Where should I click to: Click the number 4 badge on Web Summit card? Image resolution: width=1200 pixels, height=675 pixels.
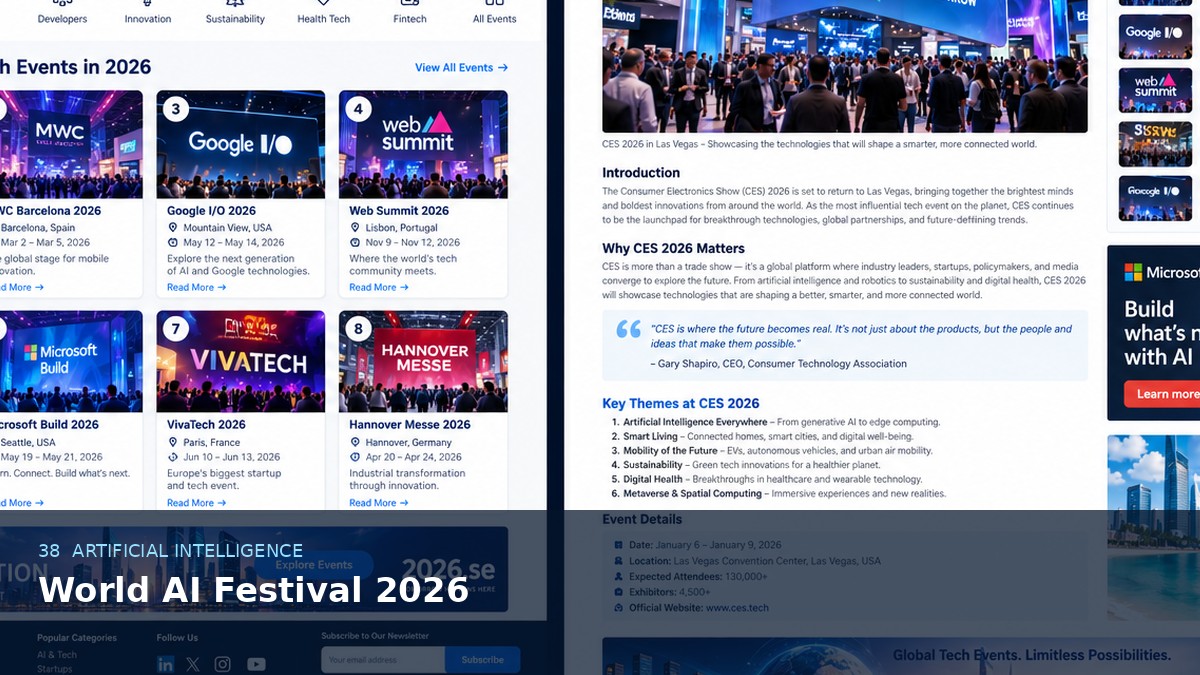358,109
